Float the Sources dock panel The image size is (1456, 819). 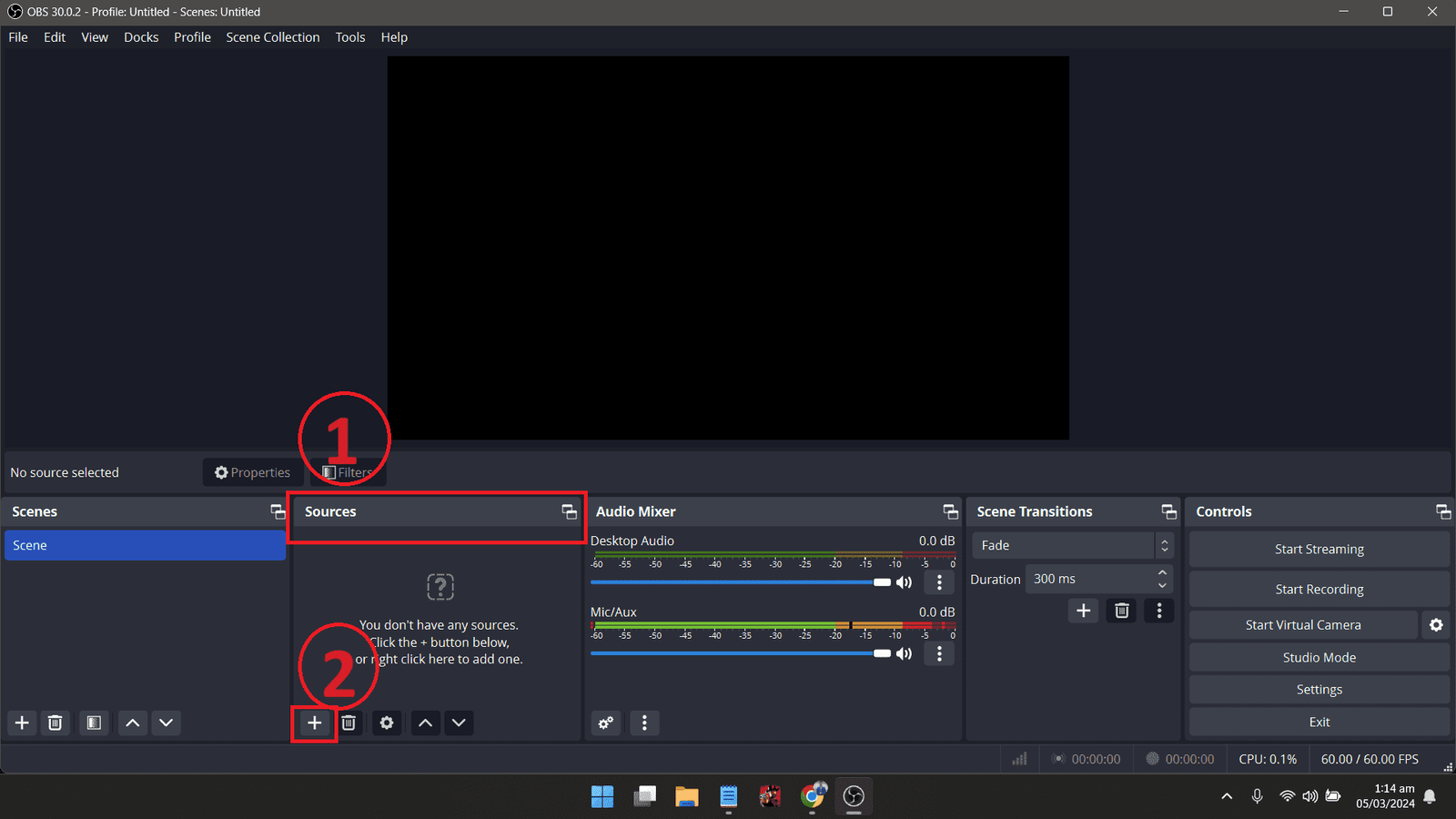pos(569,511)
